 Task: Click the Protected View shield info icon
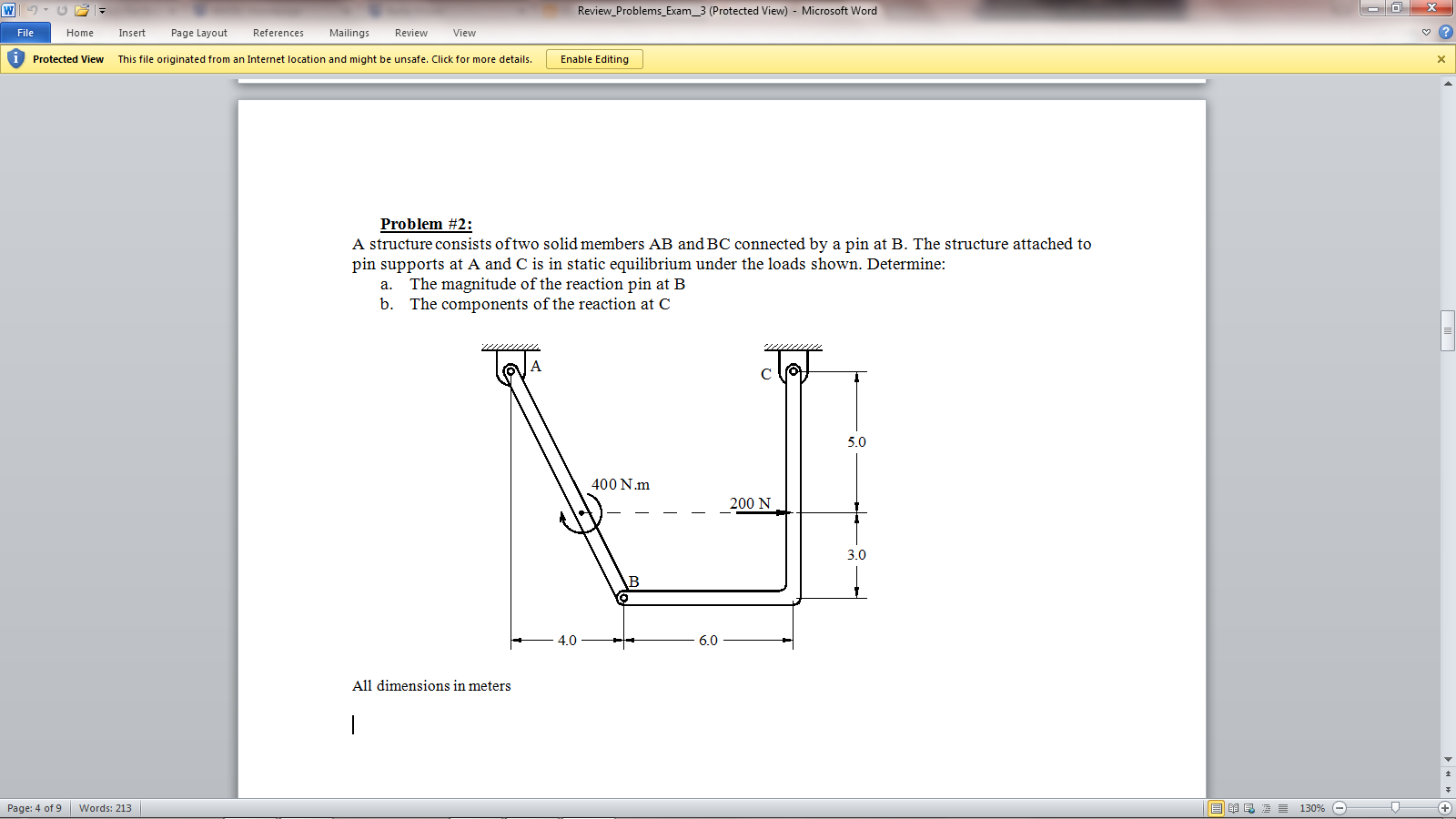tap(15, 58)
